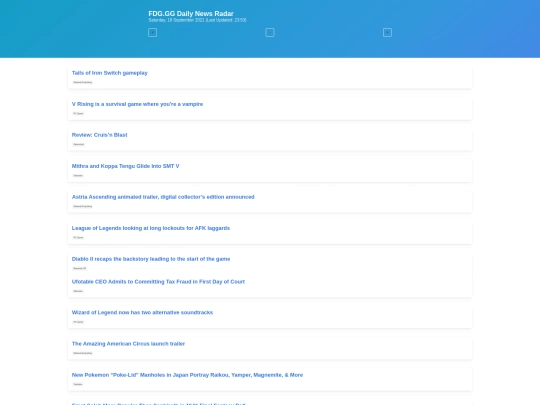540x405 pixels.
Task: Click the middle square icon button in header
Action: click(270, 32)
